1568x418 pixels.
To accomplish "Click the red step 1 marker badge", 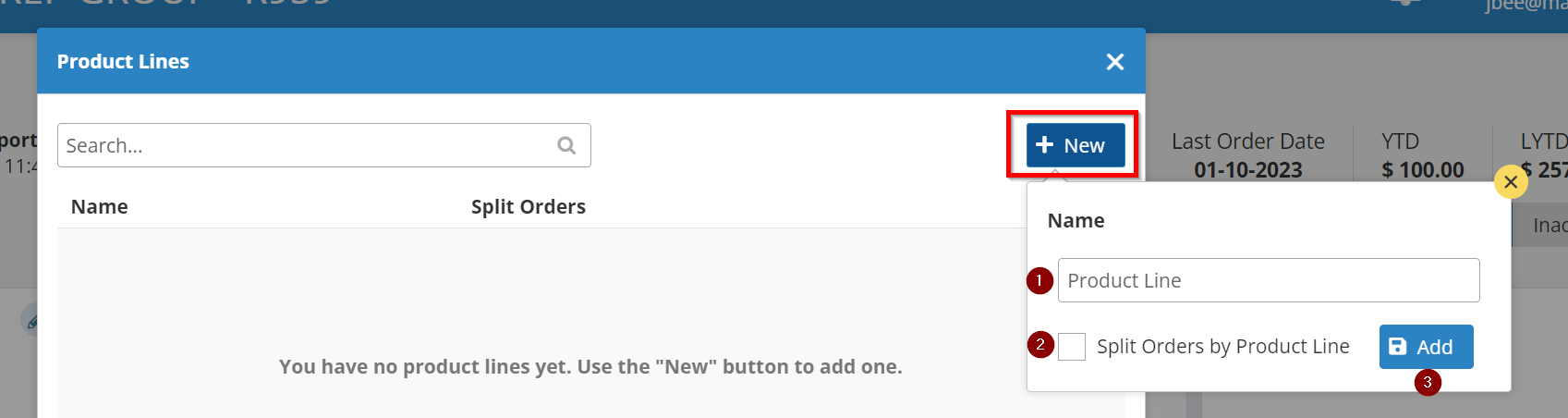I will click(x=1040, y=280).
